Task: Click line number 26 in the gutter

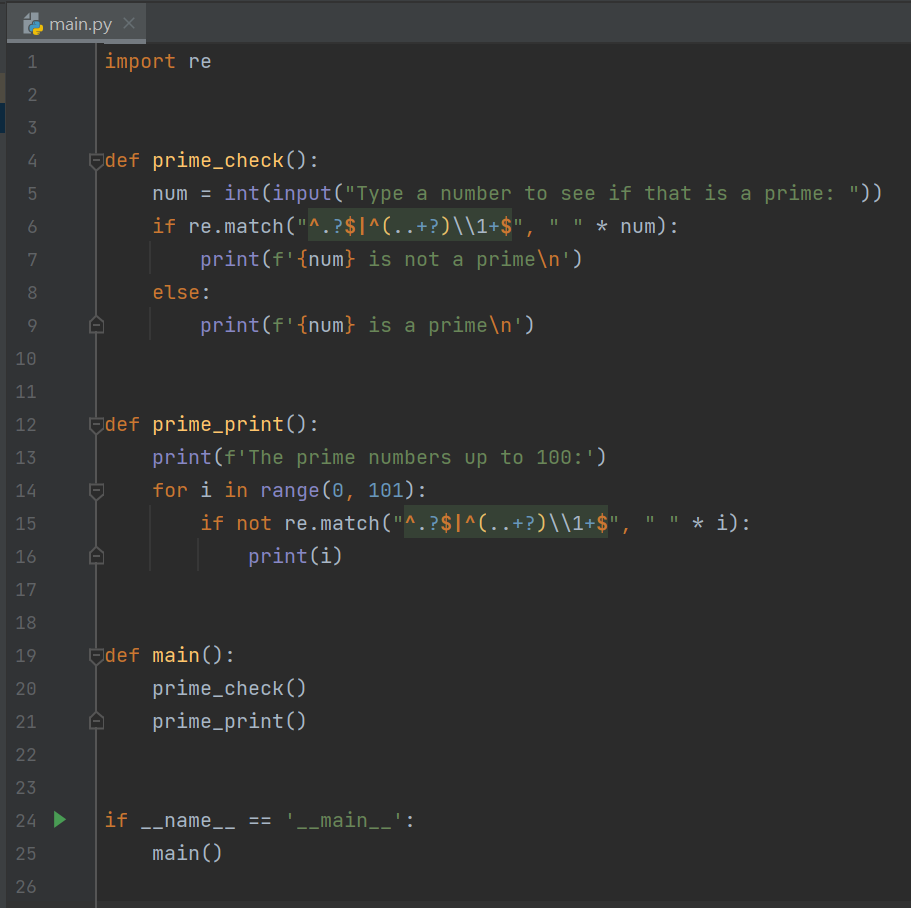Action: (x=26, y=887)
